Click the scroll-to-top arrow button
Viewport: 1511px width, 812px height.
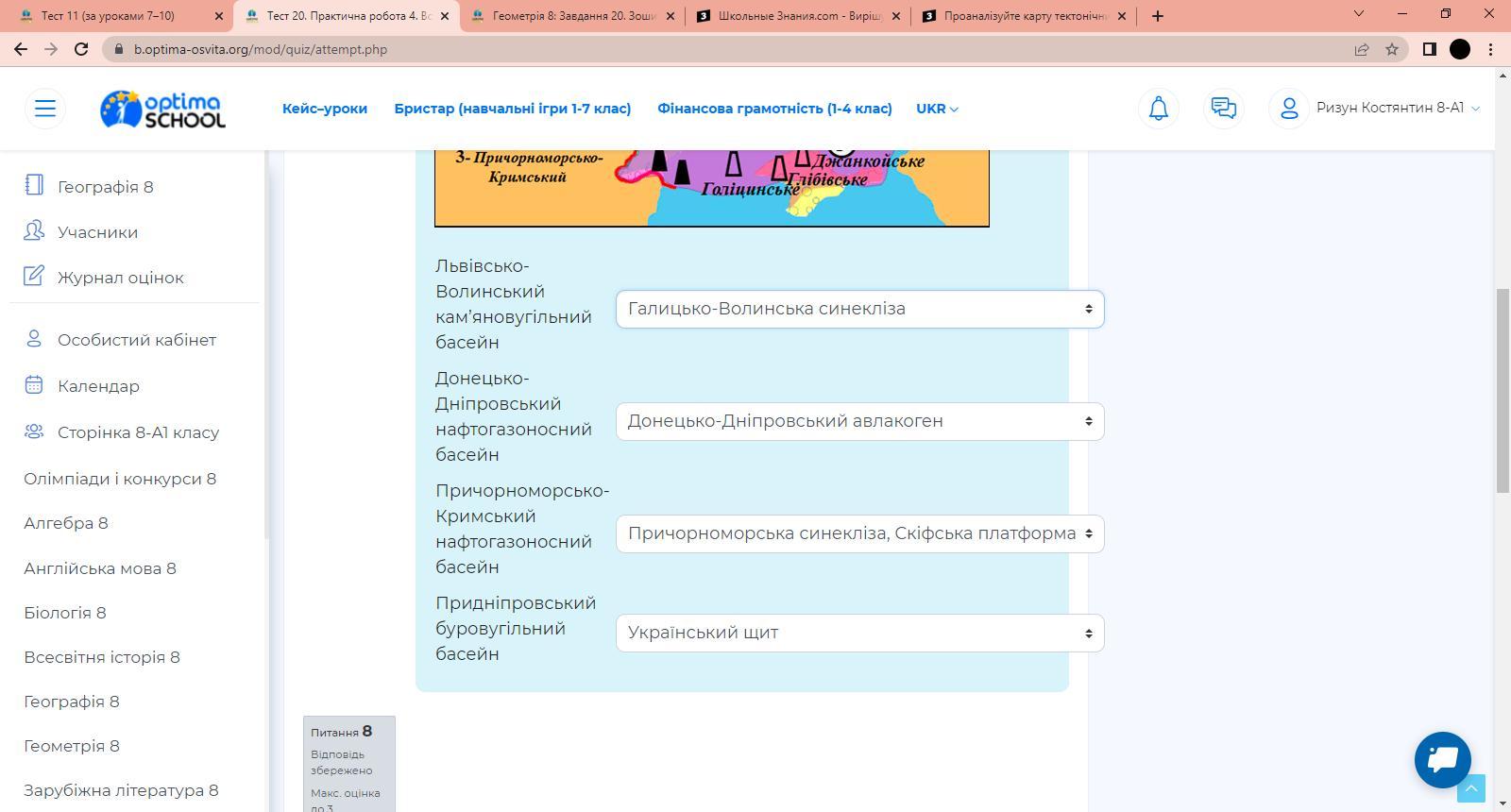pyautogui.click(x=1470, y=788)
